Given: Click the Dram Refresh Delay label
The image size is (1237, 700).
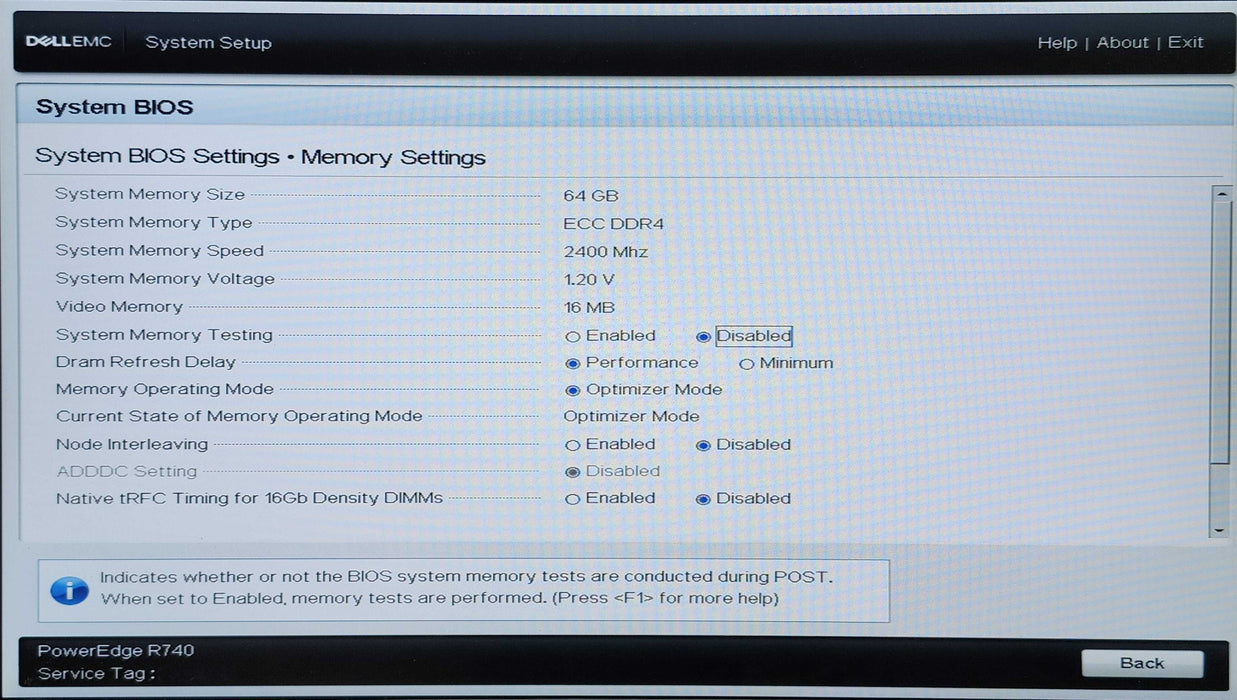Looking at the screenshot, I should [x=146, y=362].
